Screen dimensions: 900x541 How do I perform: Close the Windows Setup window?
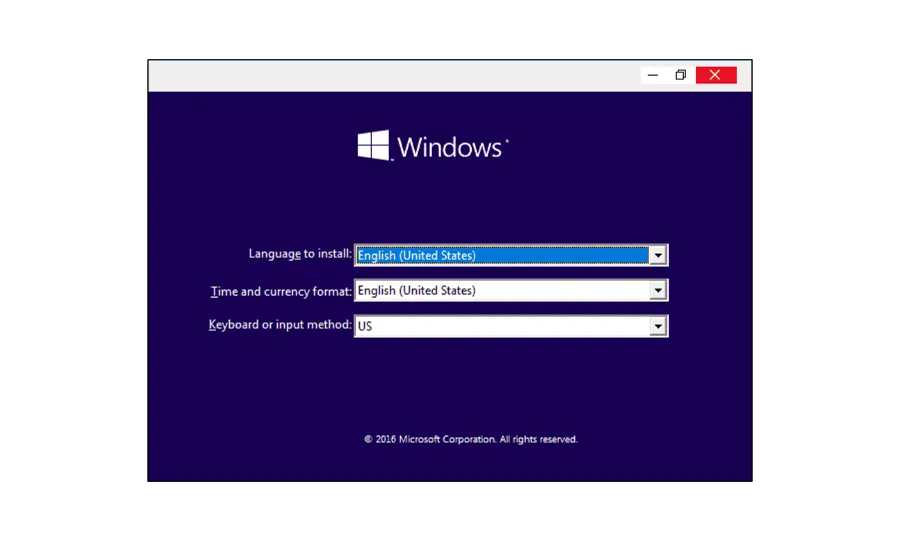716,75
